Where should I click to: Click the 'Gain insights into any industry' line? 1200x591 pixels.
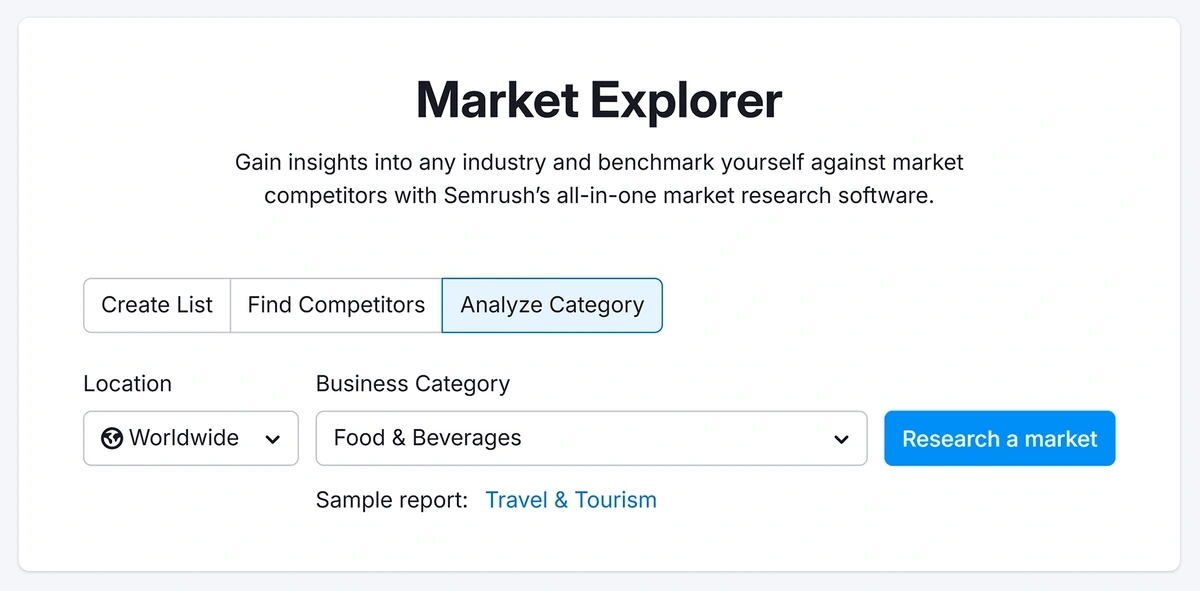pos(599,162)
